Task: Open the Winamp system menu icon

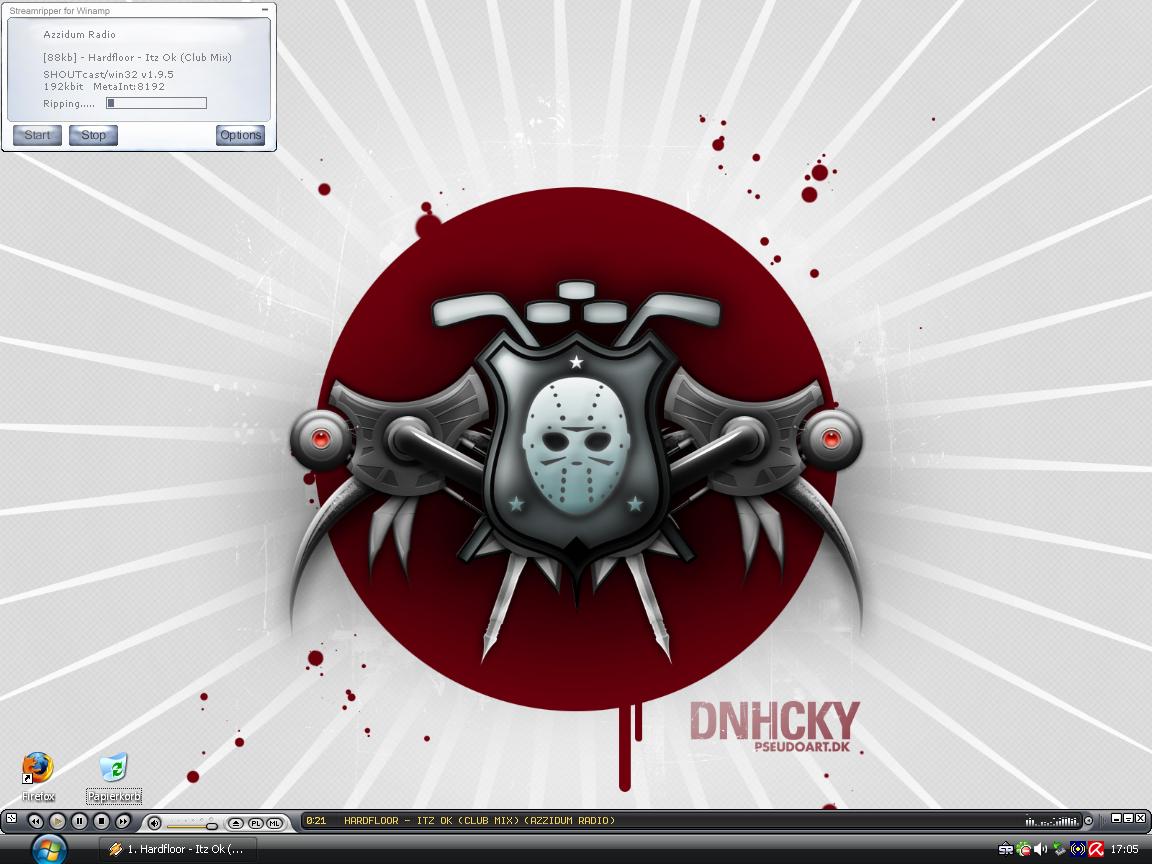Action: click(x=12, y=818)
